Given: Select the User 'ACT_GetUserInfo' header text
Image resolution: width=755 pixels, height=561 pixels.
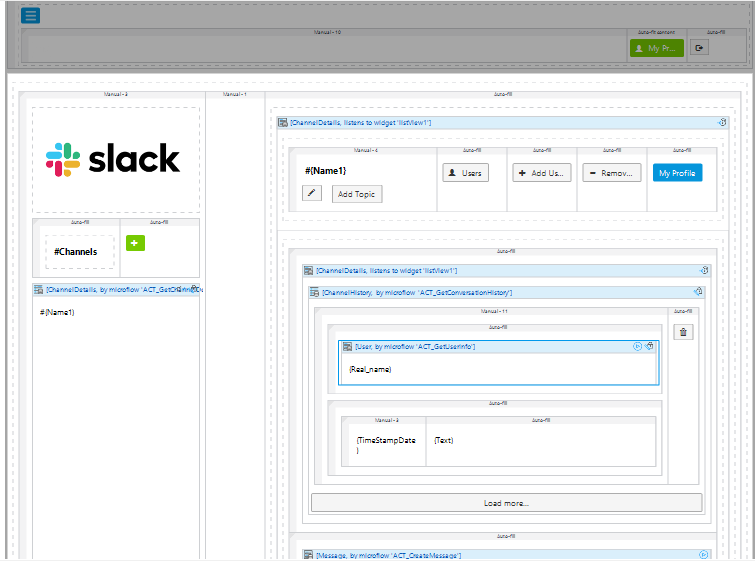Looking at the screenshot, I should (415, 346).
